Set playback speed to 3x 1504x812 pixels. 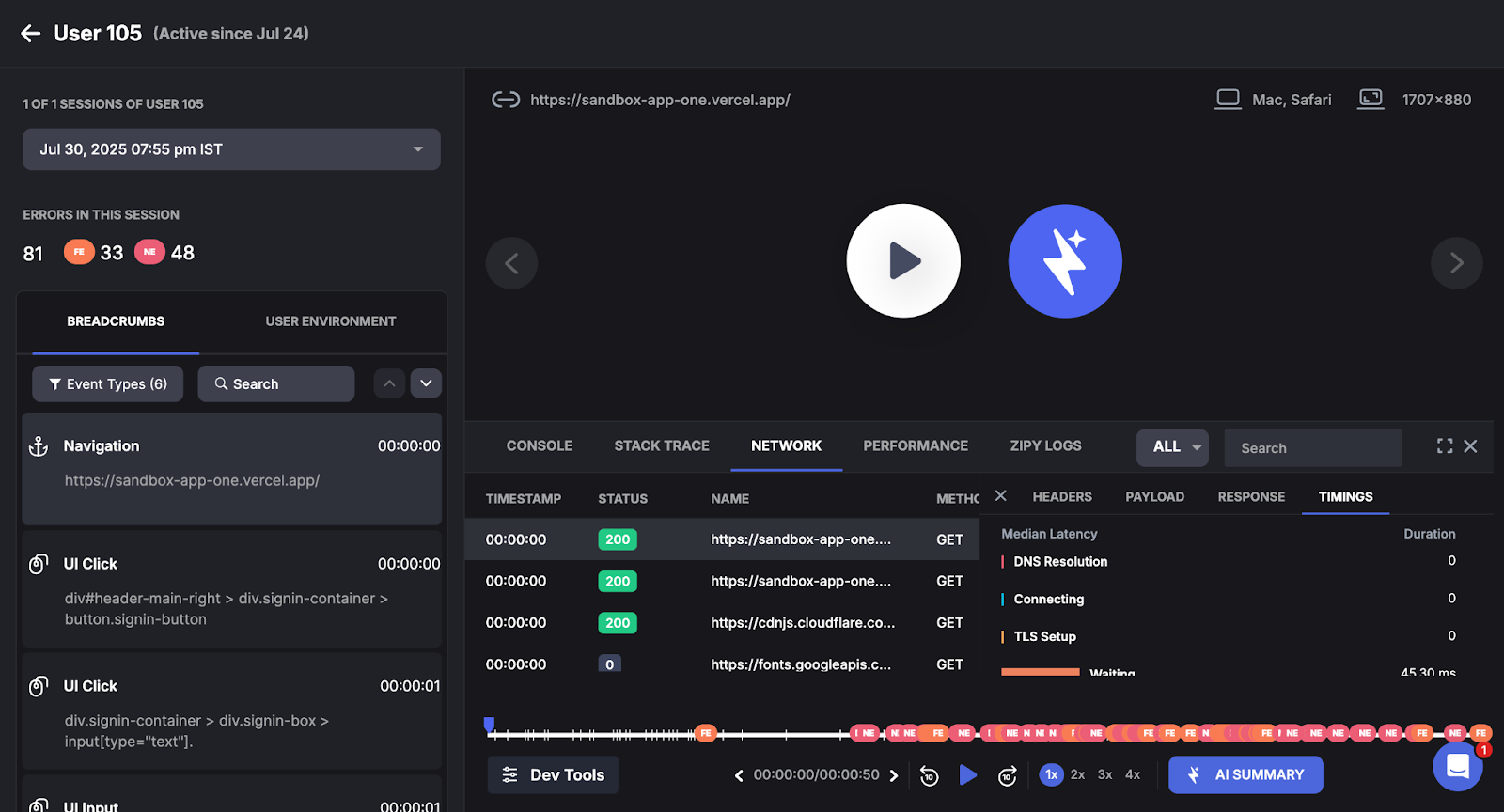pyautogui.click(x=1105, y=775)
